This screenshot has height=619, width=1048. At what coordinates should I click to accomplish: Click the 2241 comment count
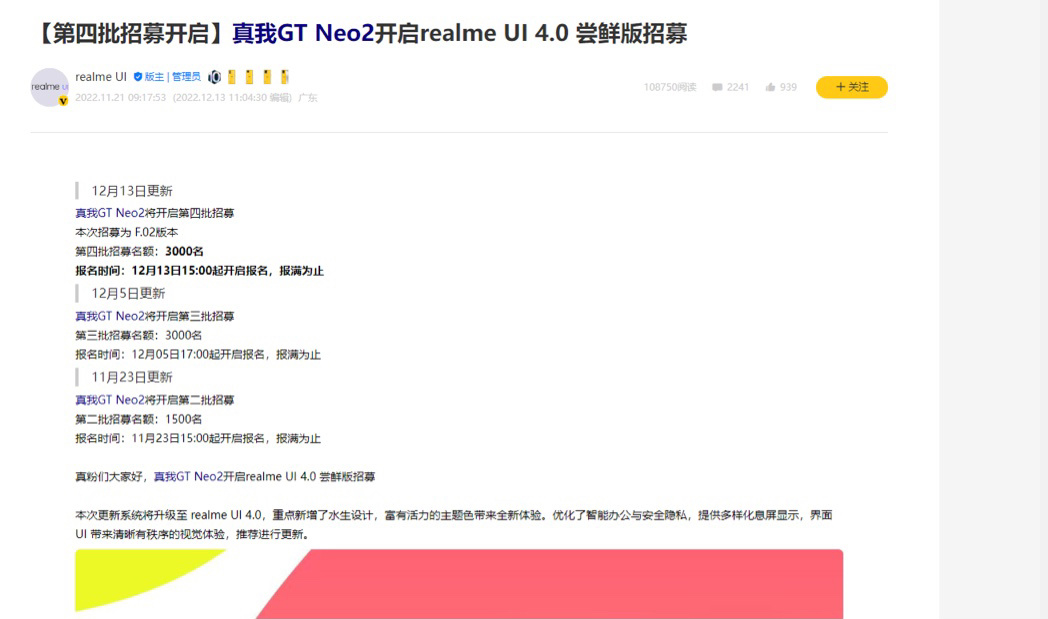[x=738, y=88]
